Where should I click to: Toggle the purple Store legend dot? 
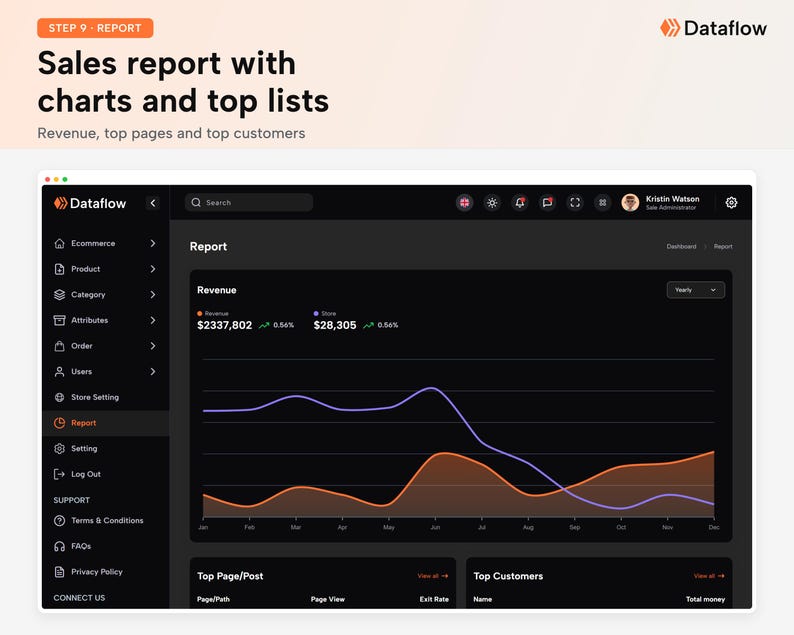316,313
